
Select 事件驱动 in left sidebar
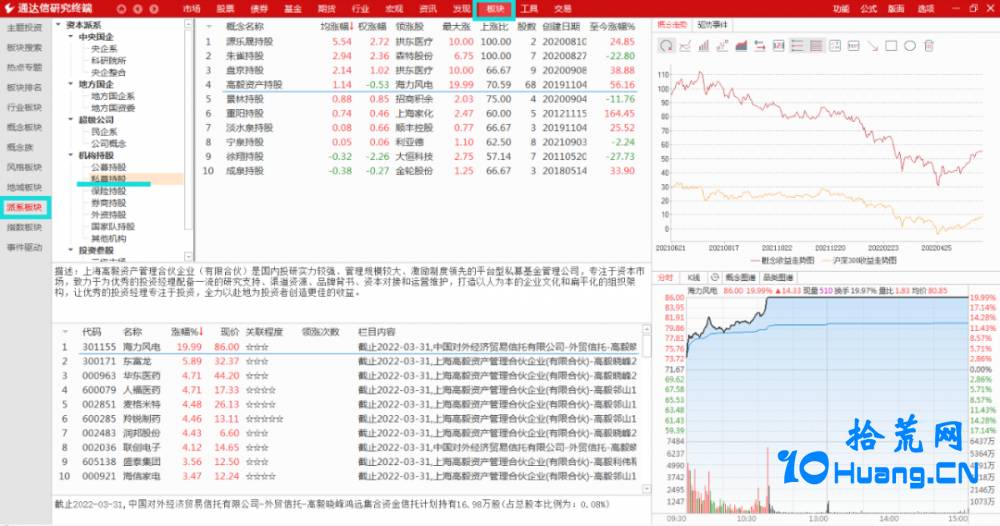(x=24, y=247)
